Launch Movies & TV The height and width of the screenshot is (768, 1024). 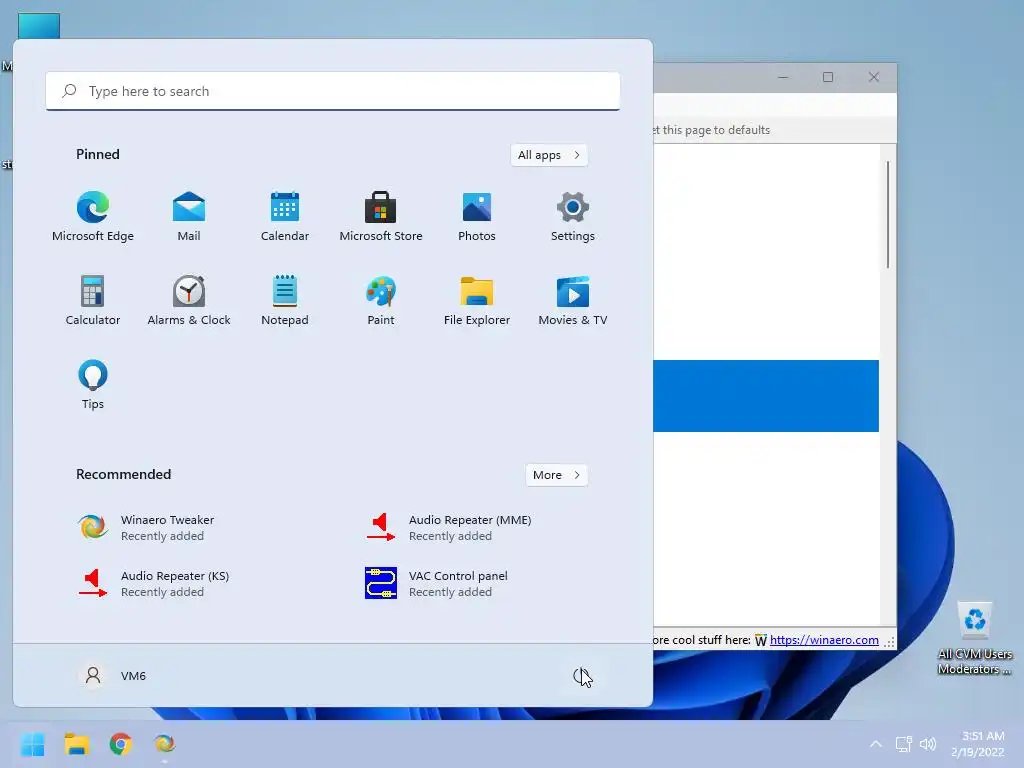coord(573,301)
